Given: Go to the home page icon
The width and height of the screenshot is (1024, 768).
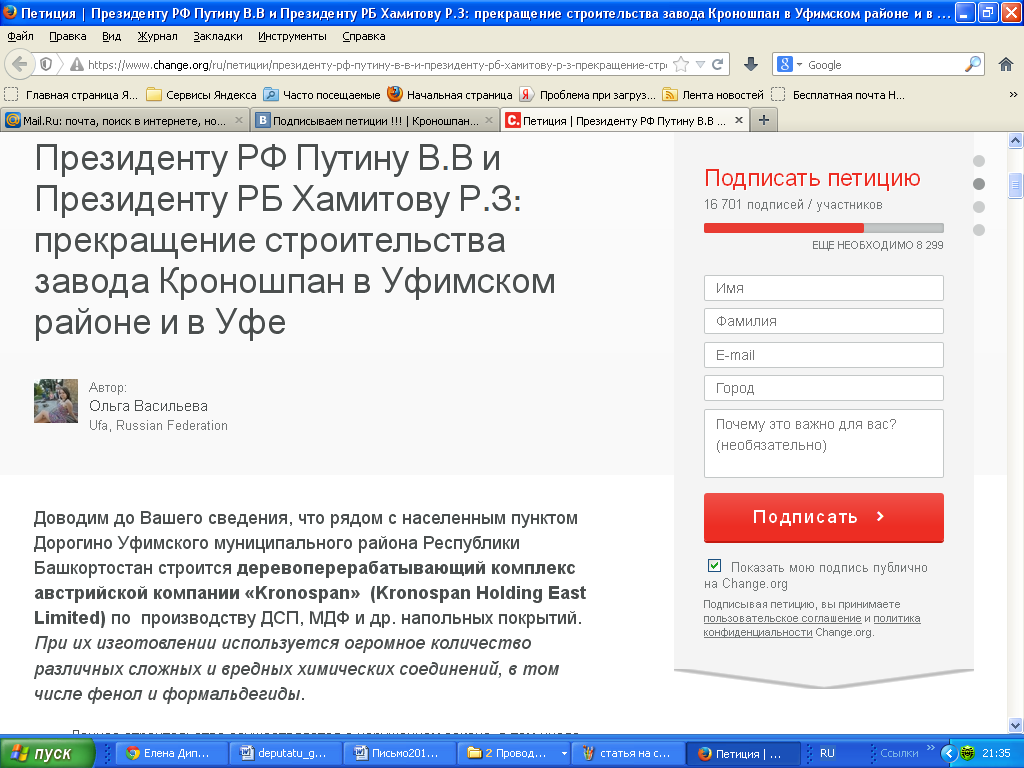Looking at the screenshot, I should click(x=1006, y=64).
